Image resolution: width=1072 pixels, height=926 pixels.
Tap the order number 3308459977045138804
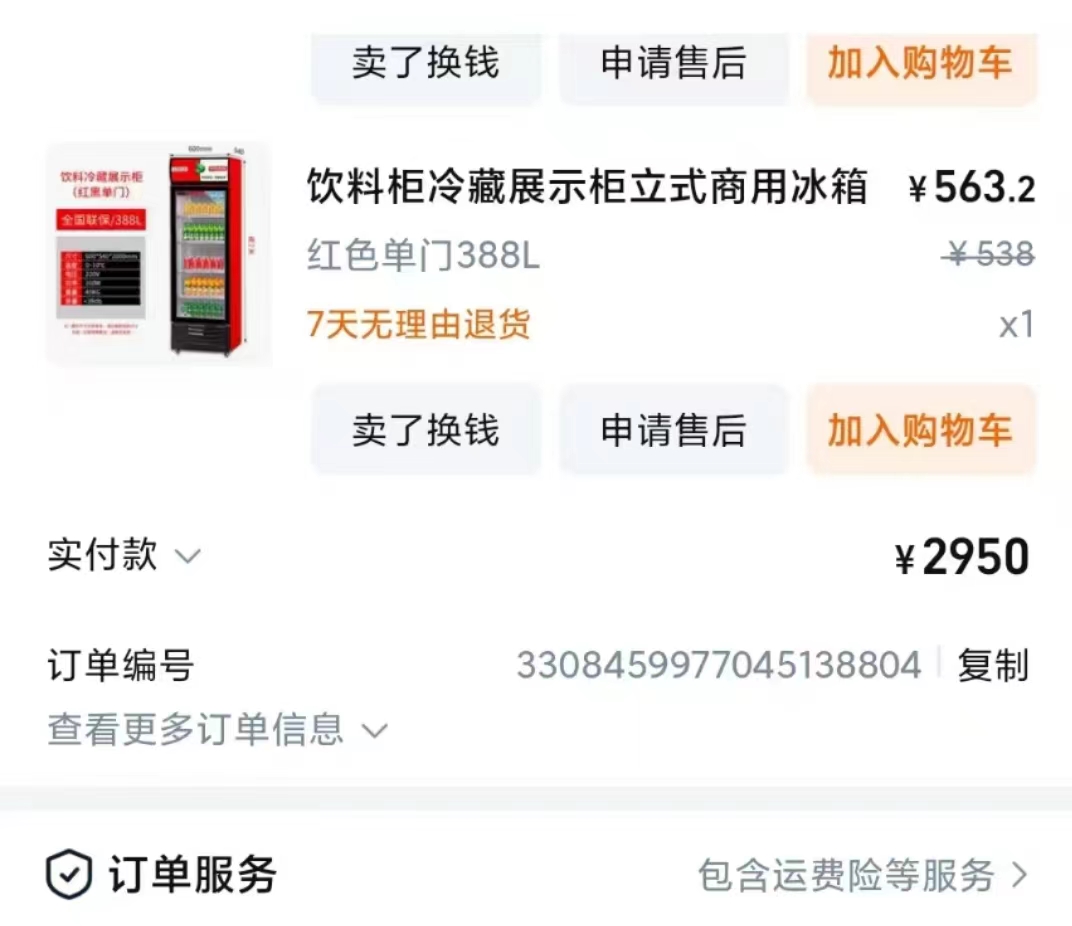[719, 665]
